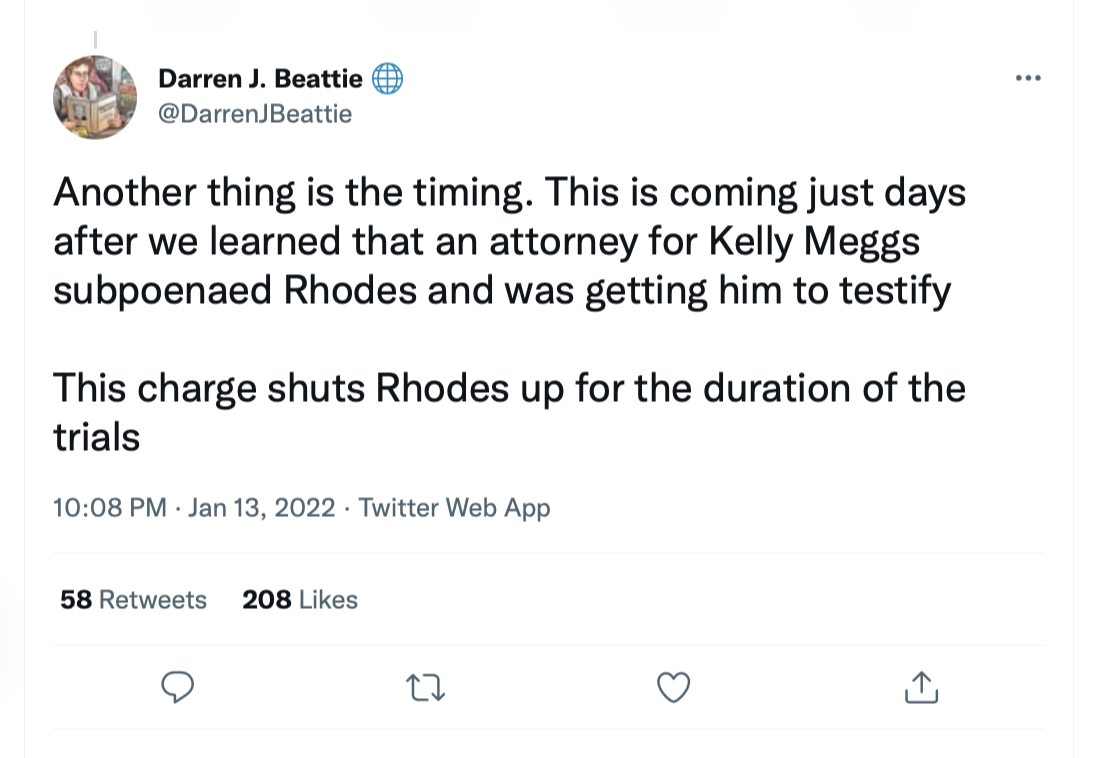Click the word 'trials' ending the tweet

96,436
